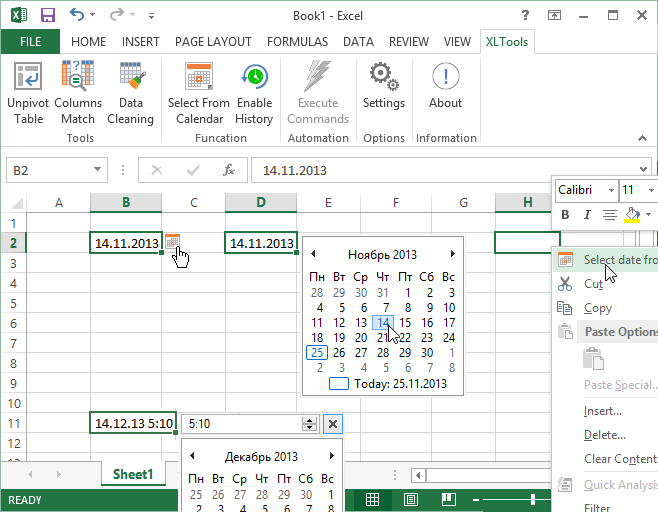Close the time picker with X button
Image resolution: width=658 pixels, height=512 pixels.
333,424
